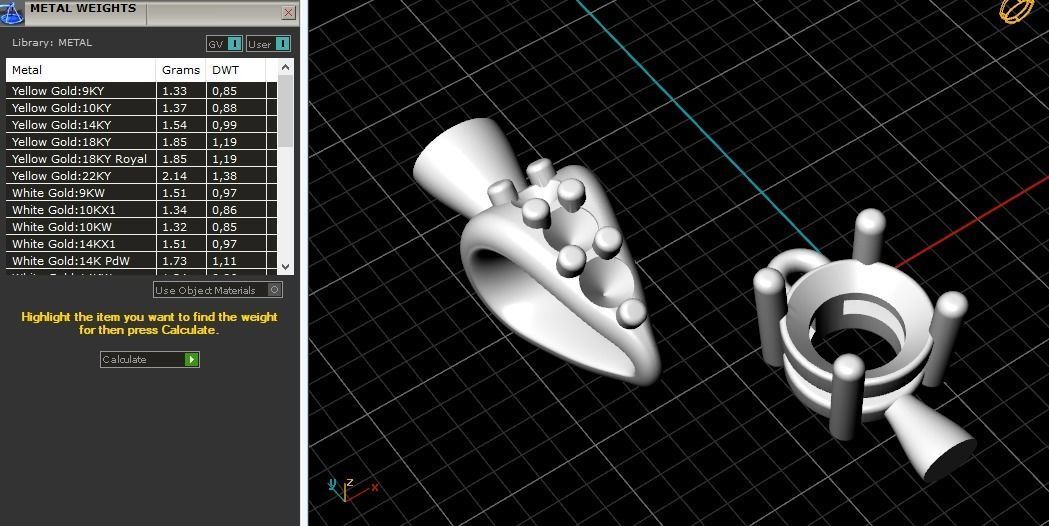Click the XYZ axis indicator

[353, 489]
